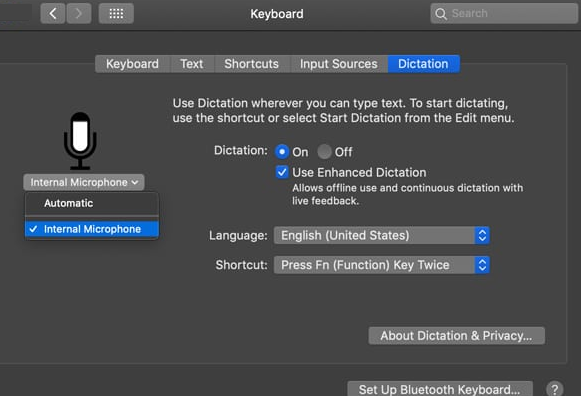
Task: Go back with the left arrow button
Action: pyautogui.click(x=53, y=14)
